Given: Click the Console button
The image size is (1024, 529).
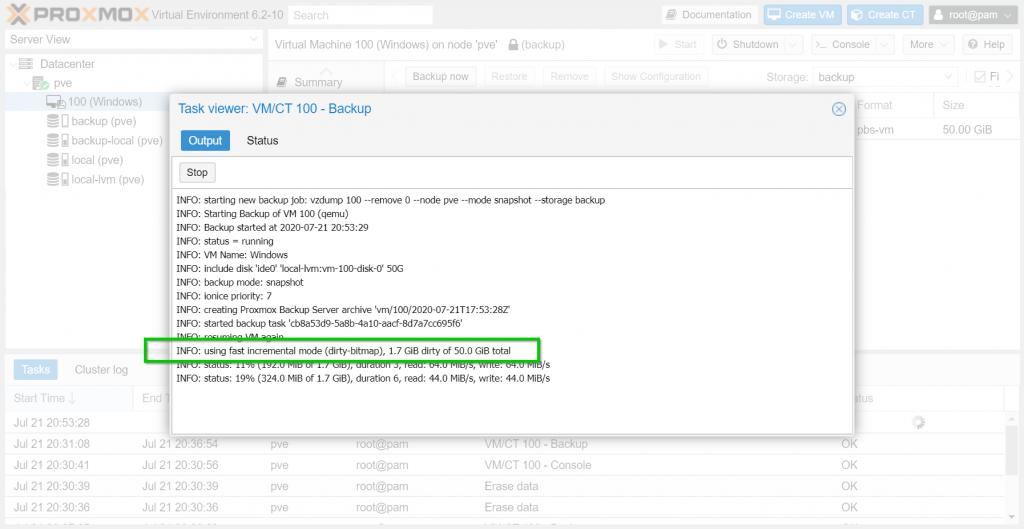Looking at the screenshot, I should (842, 44).
